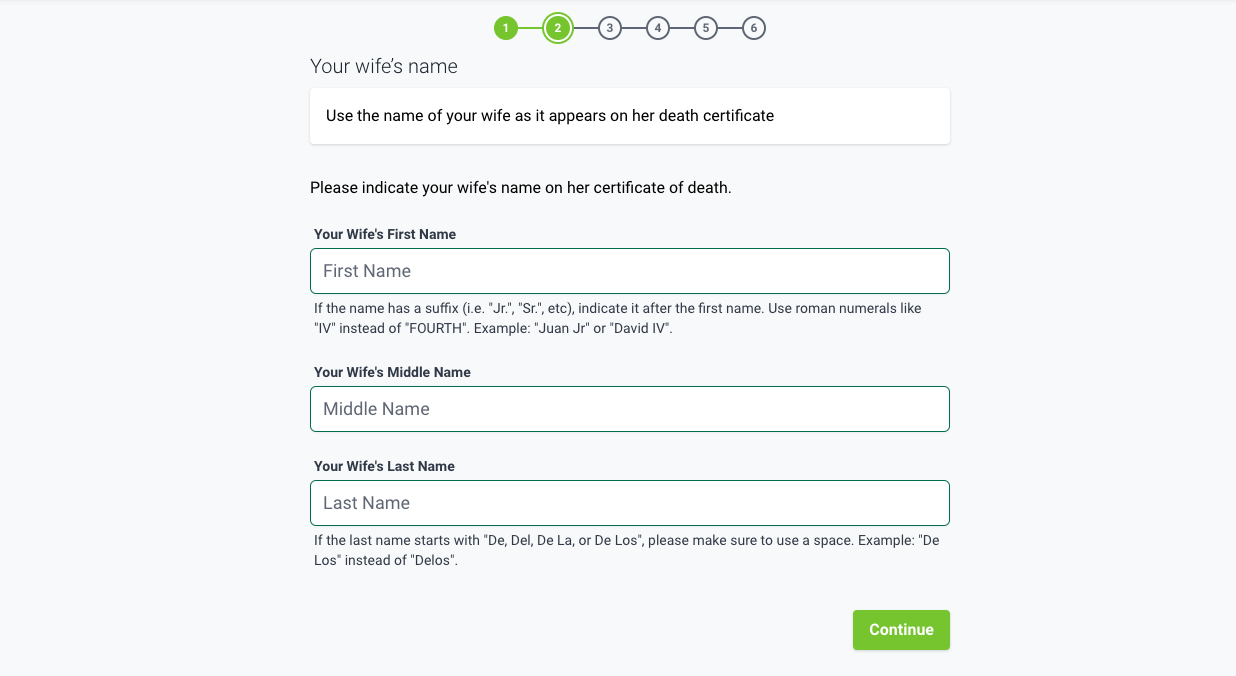Focus the wife's First Name field

(629, 271)
